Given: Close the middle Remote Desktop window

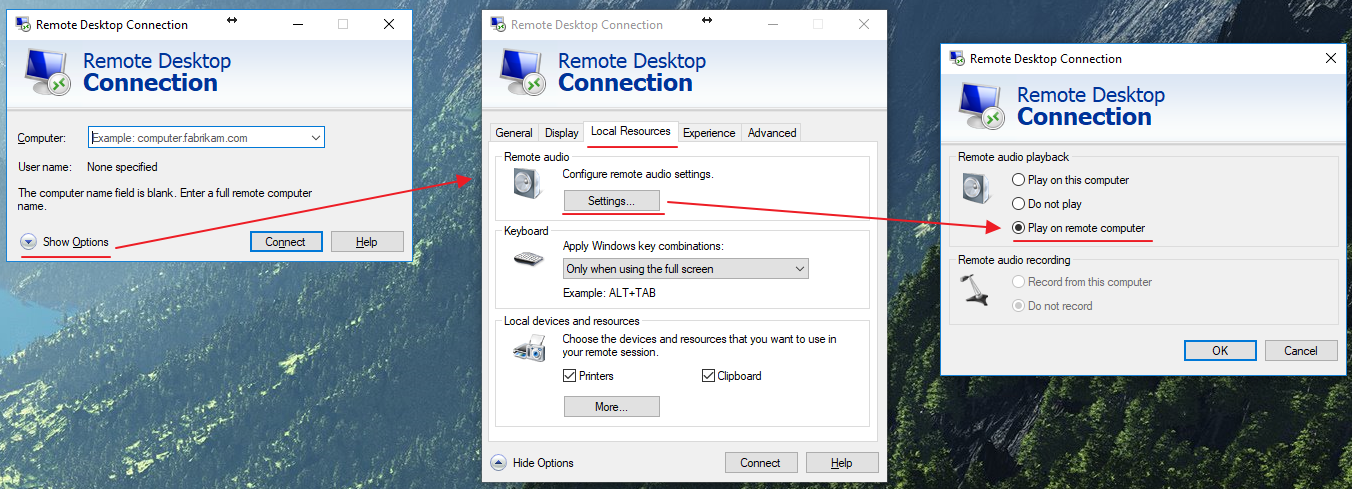Looking at the screenshot, I should click(864, 24).
